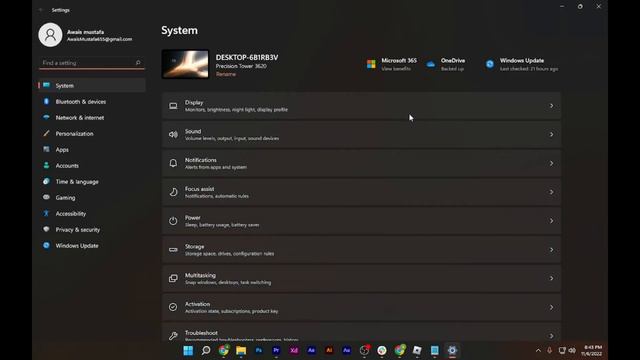Image resolution: width=640 pixels, height=360 pixels.
Task: Click the Power icon in System list
Action: (173, 221)
